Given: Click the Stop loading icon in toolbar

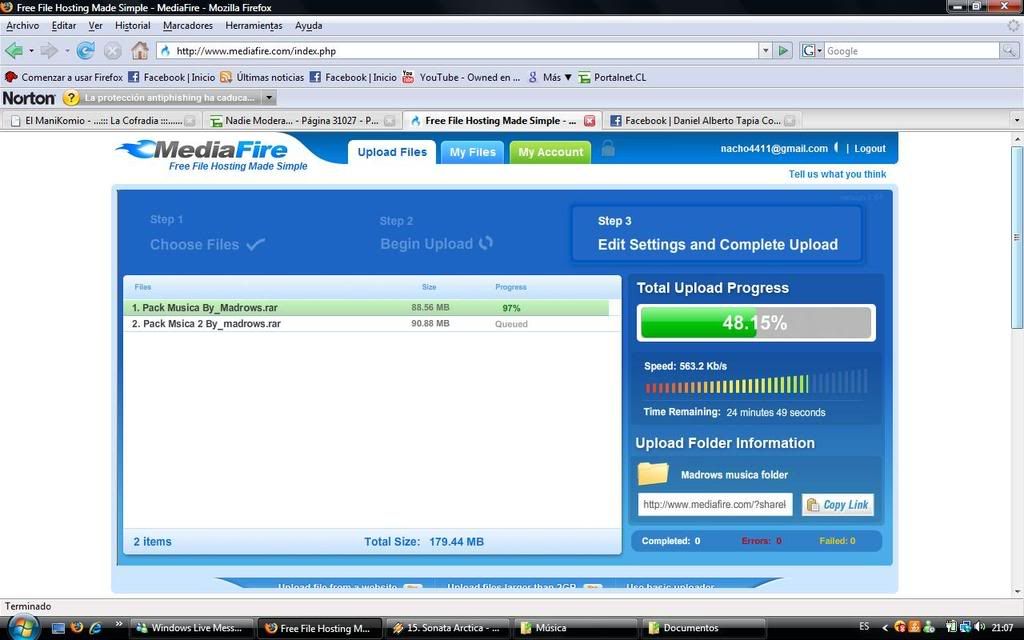Looking at the screenshot, I should coord(112,50).
